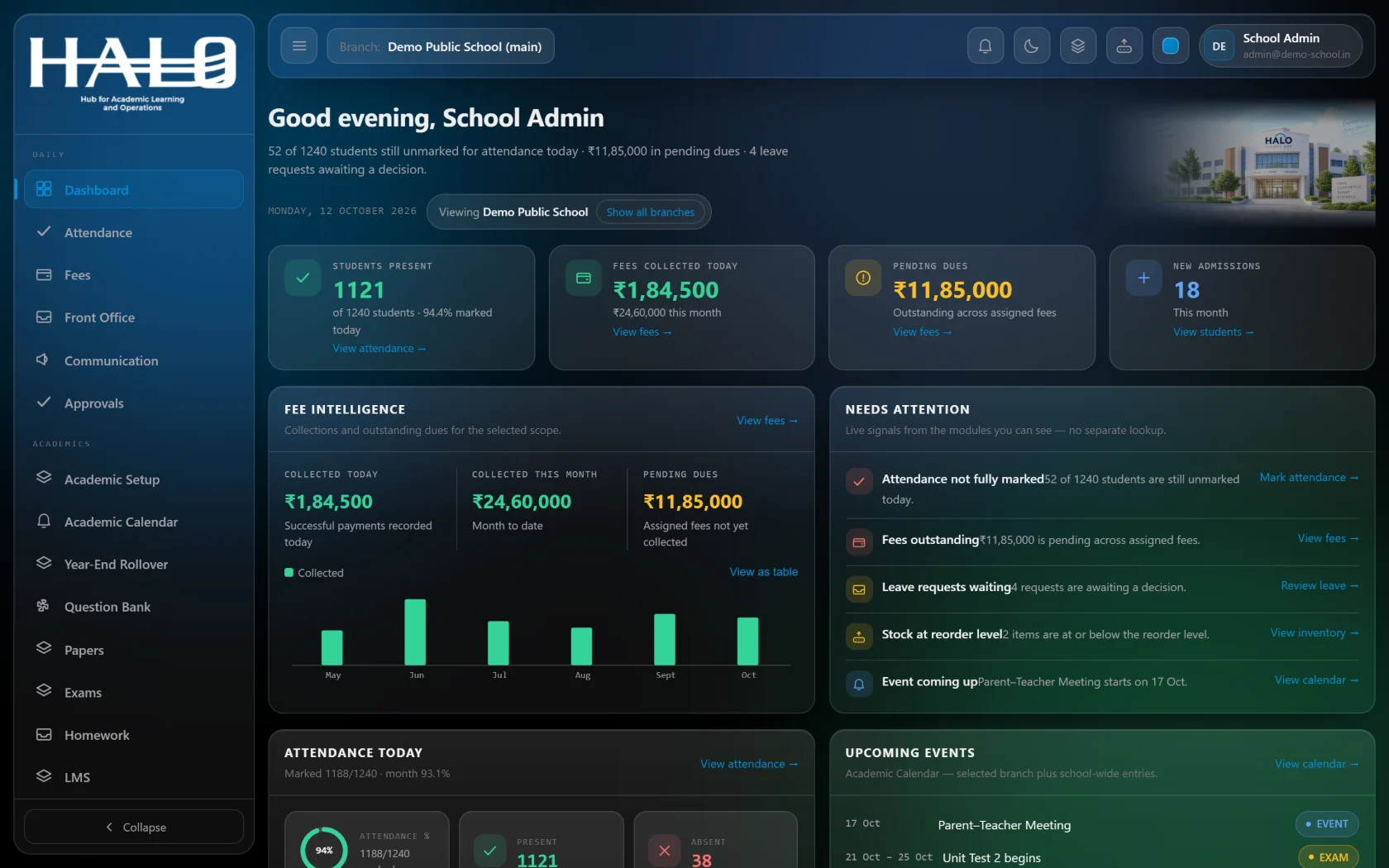Click the Papers icon in sidebar
This screenshot has width=1389, height=868.
point(44,649)
